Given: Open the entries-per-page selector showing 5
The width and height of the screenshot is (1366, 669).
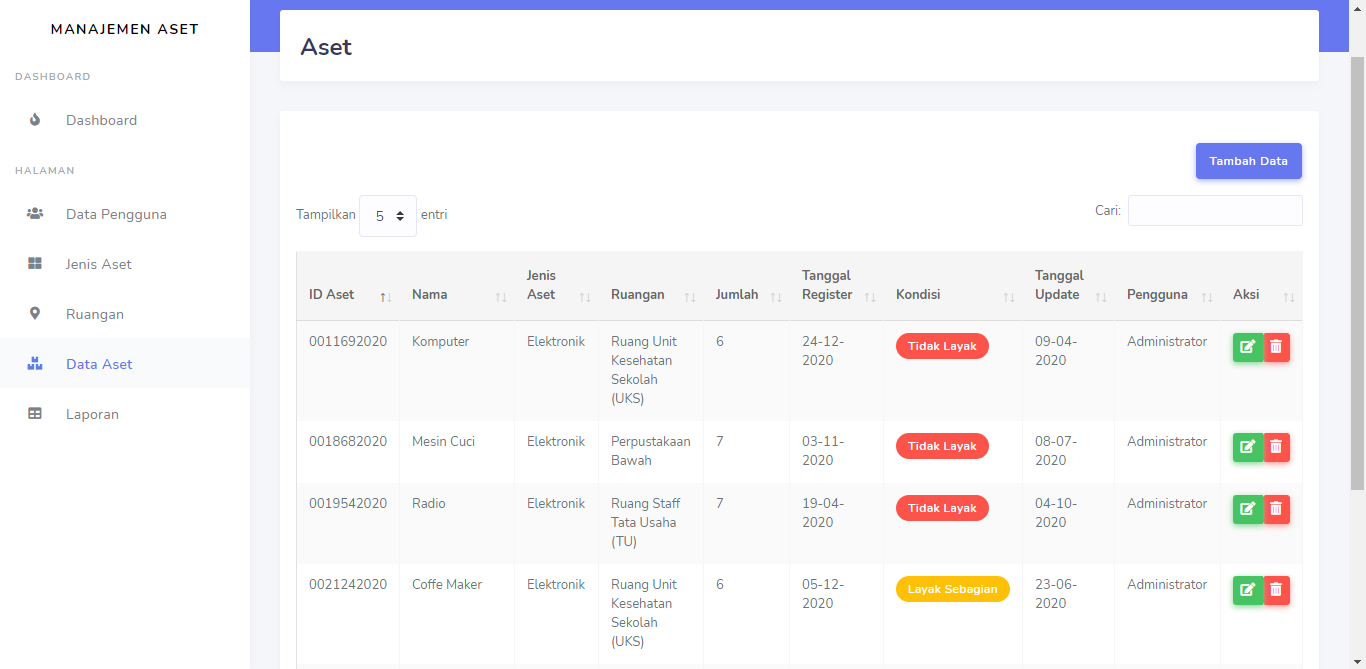Looking at the screenshot, I should (388, 215).
